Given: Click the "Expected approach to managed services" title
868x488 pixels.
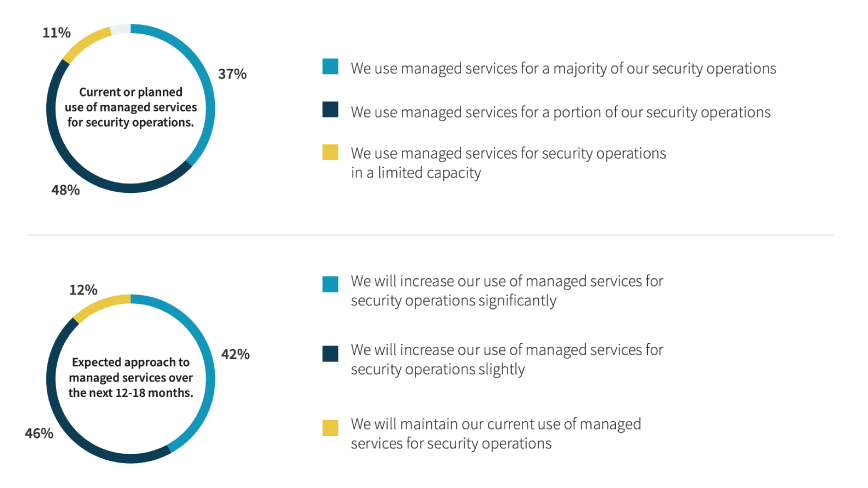Looking at the screenshot, I should click(130, 379).
